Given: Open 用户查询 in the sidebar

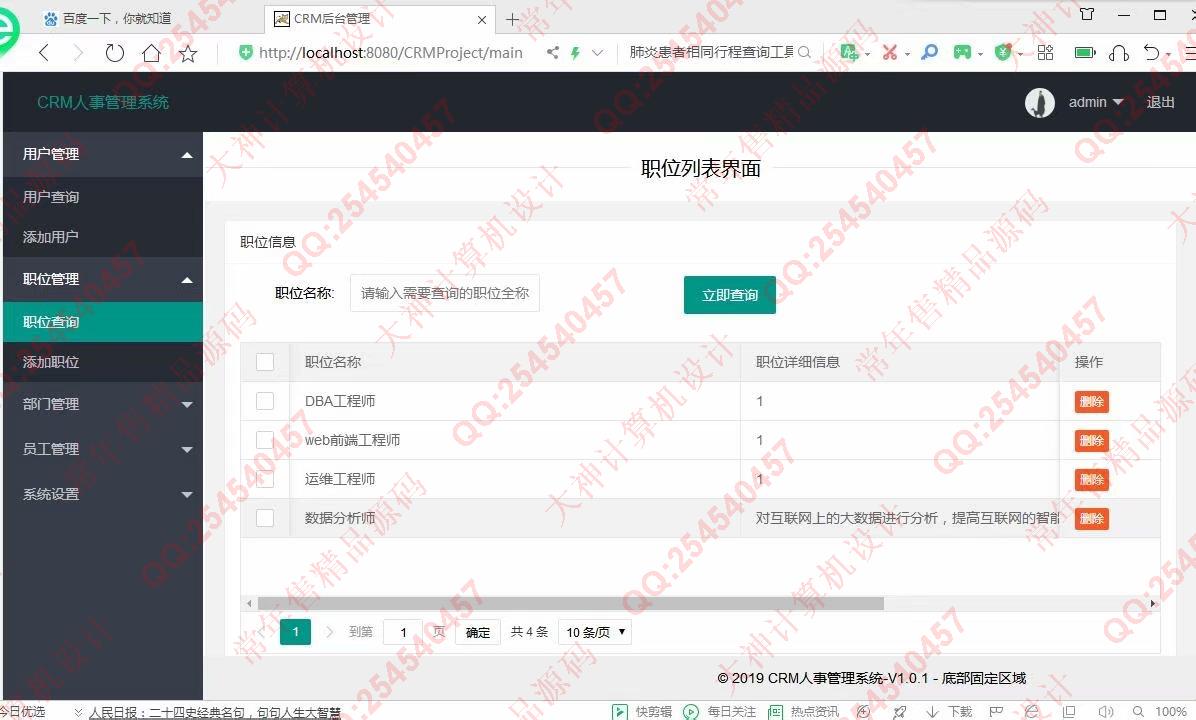Looking at the screenshot, I should [x=103, y=197].
